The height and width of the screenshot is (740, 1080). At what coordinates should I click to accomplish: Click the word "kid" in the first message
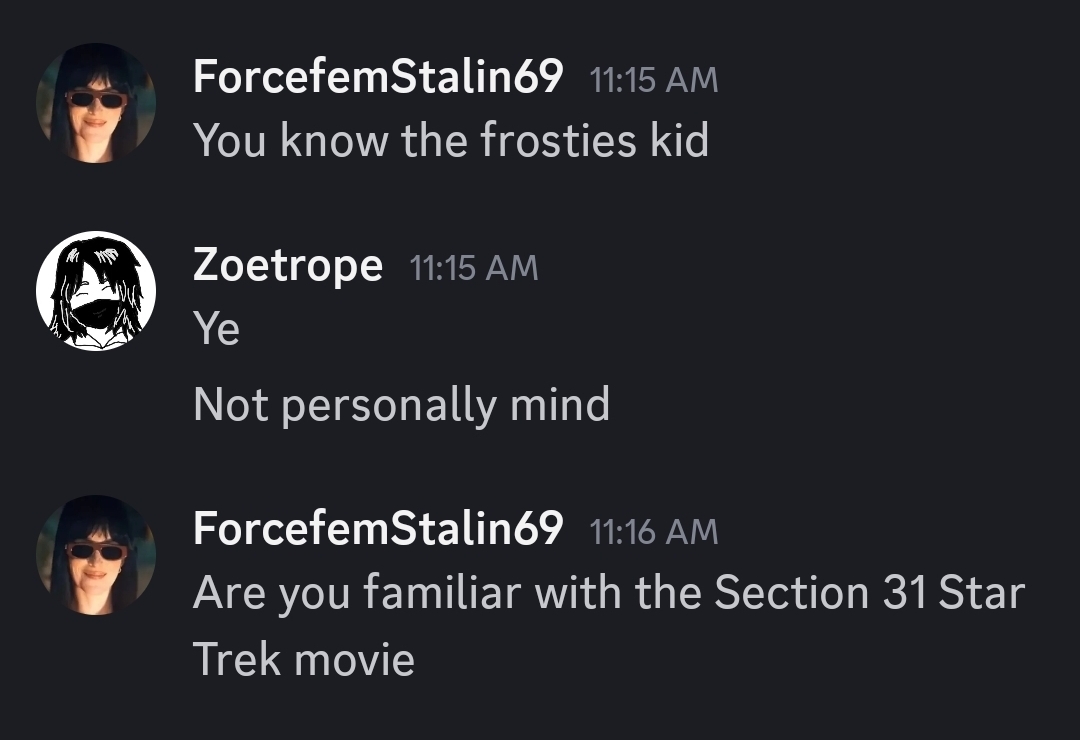tap(679, 141)
